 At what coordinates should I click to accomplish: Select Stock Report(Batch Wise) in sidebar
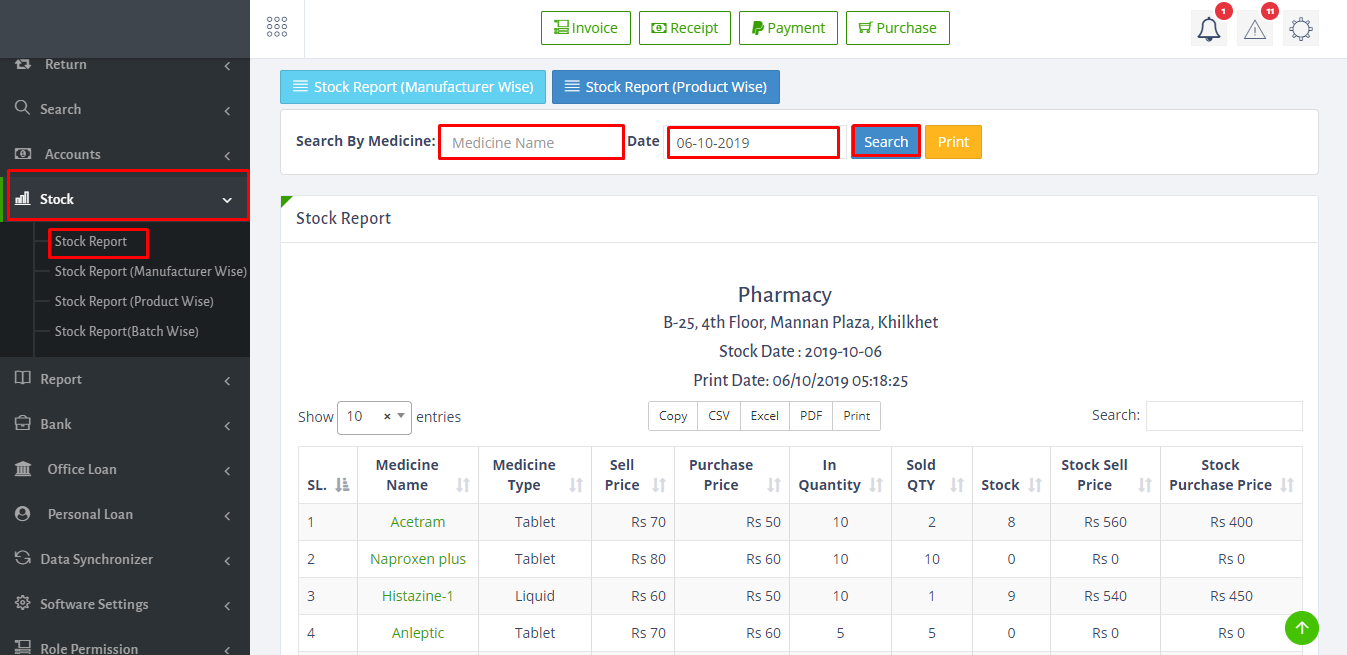point(126,331)
